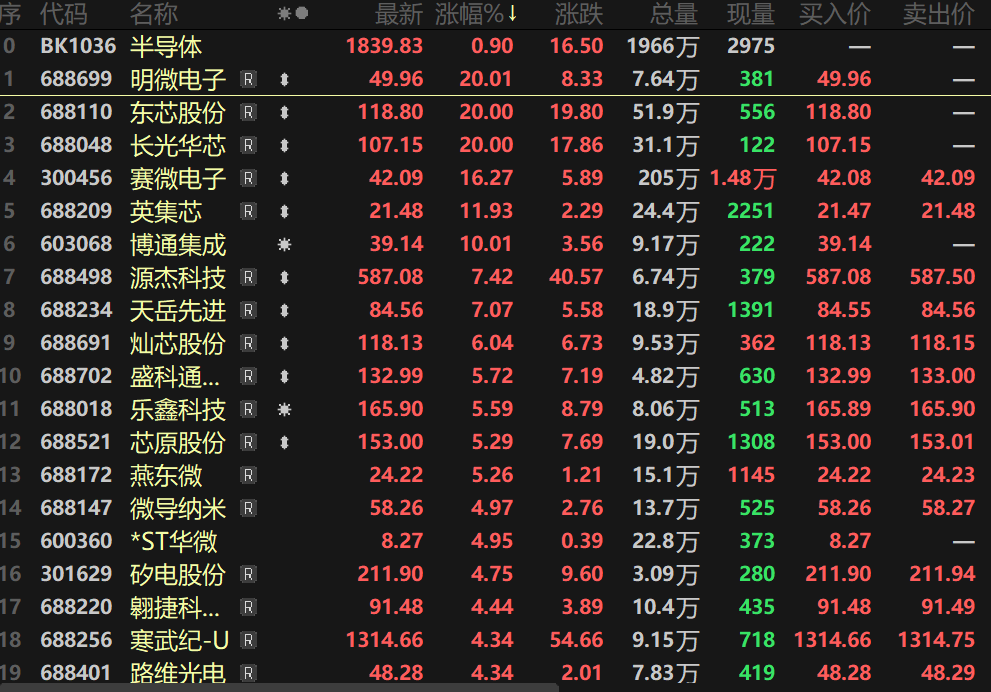Click the R badge for 芯原股份
This screenshot has height=692, width=991.
pyautogui.click(x=248, y=442)
